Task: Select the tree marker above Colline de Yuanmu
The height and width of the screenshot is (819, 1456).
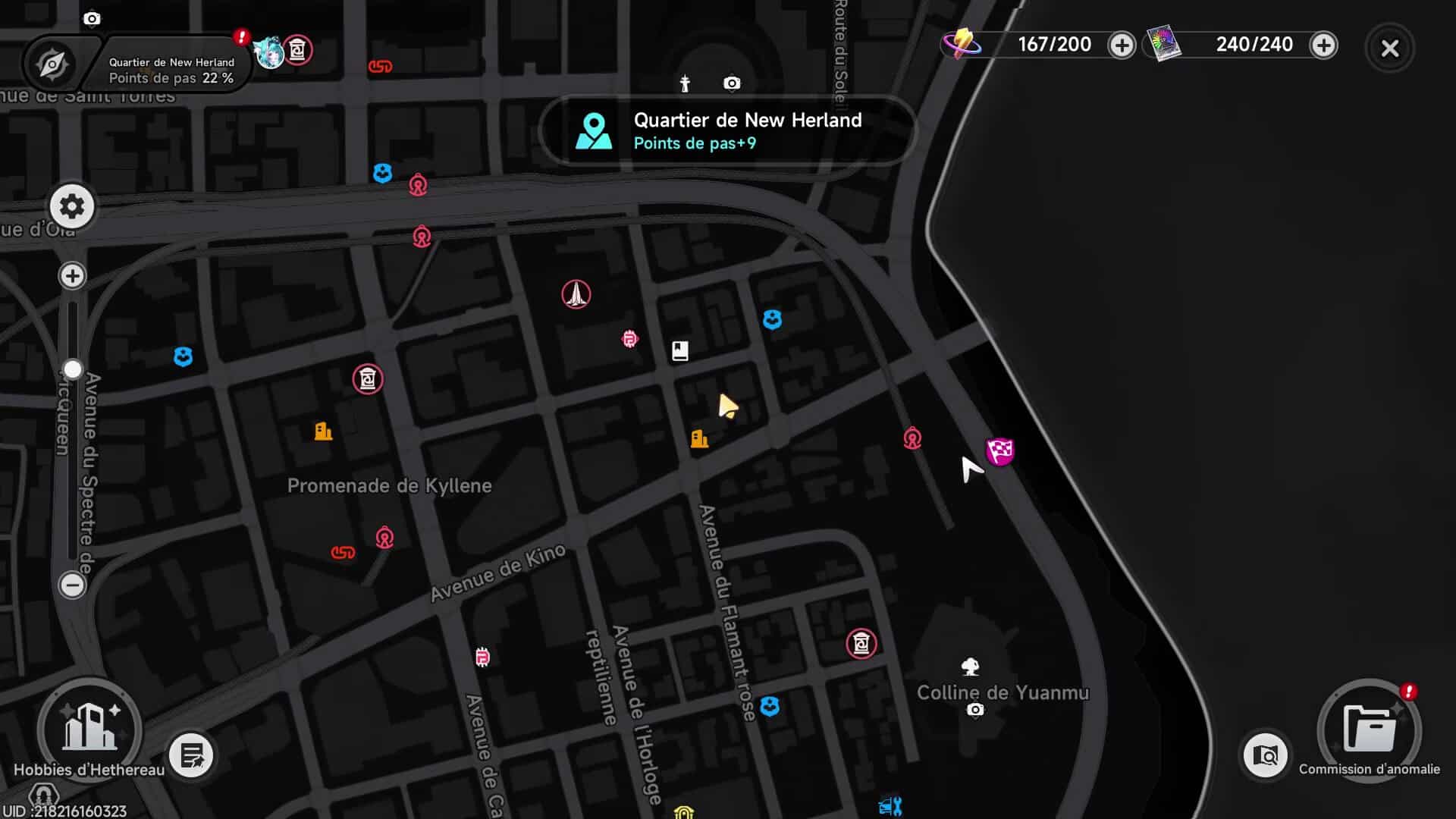Action: 971,667
